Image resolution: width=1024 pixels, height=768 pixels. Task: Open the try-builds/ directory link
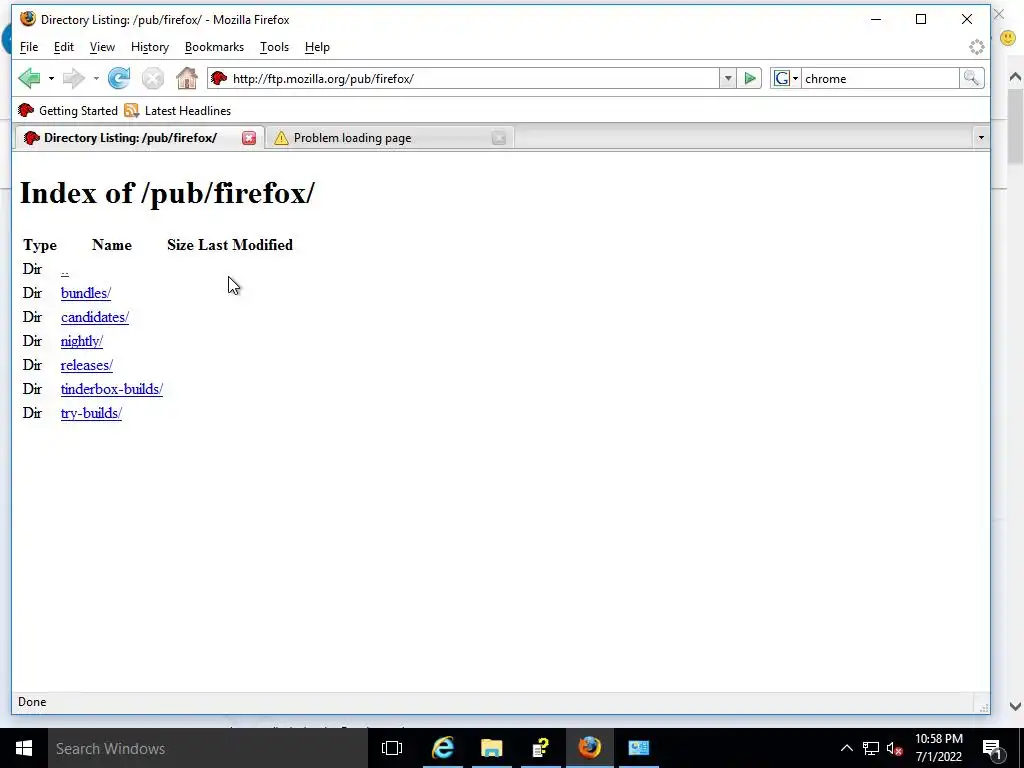[x=91, y=413]
